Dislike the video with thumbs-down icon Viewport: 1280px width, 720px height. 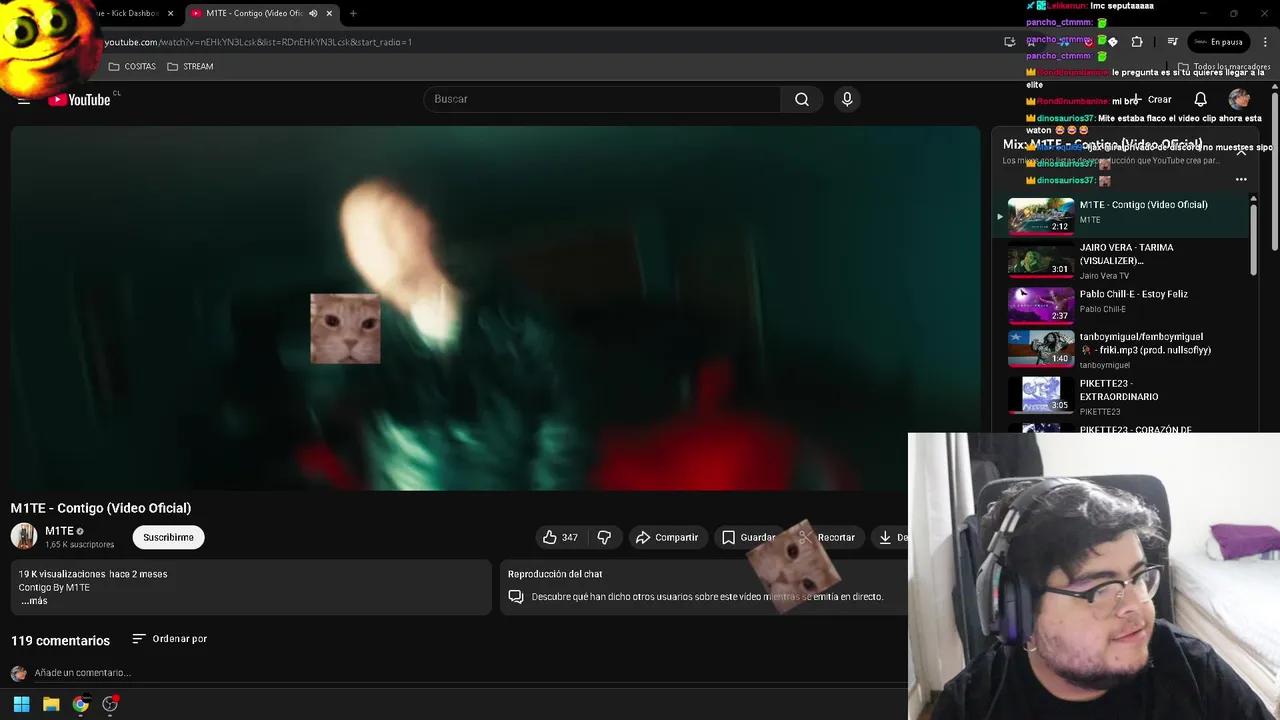[x=604, y=537]
